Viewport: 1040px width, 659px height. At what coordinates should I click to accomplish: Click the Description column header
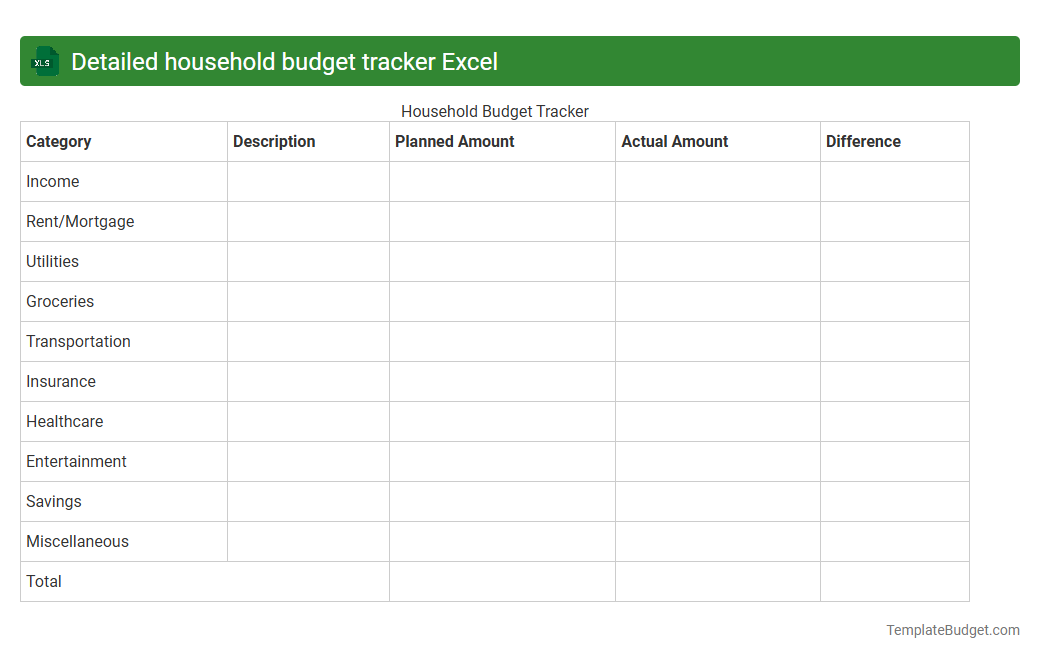click(274, 141)
